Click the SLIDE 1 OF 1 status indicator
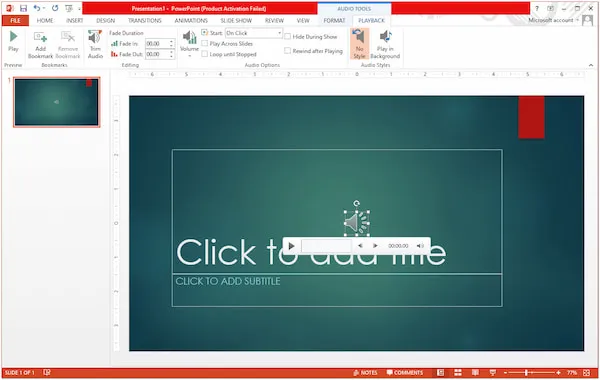This screenshot has width=600, height=380. coord(20,373)
